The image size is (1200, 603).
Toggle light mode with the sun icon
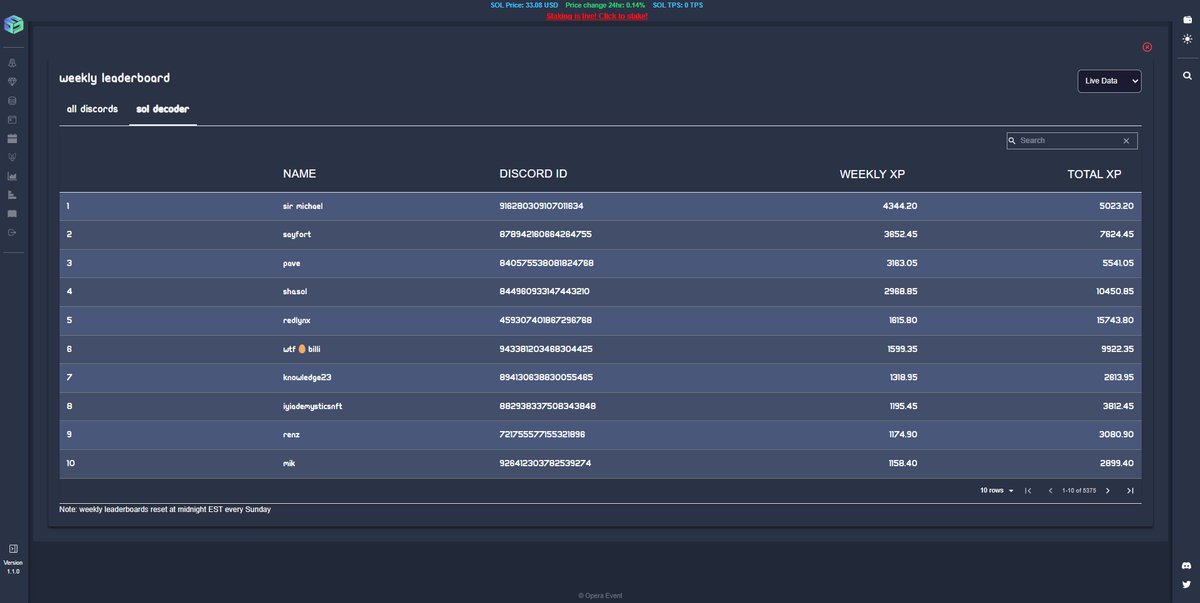[x=1187, y=38]
